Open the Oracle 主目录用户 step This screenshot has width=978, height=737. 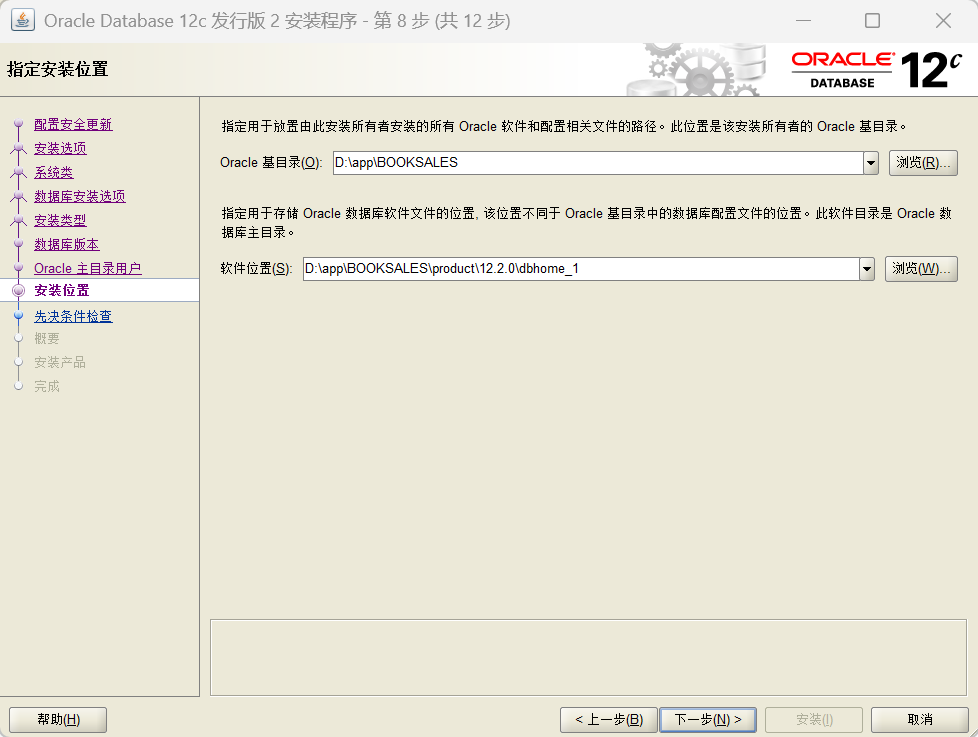pyautogui.click(x=87, y=269)
